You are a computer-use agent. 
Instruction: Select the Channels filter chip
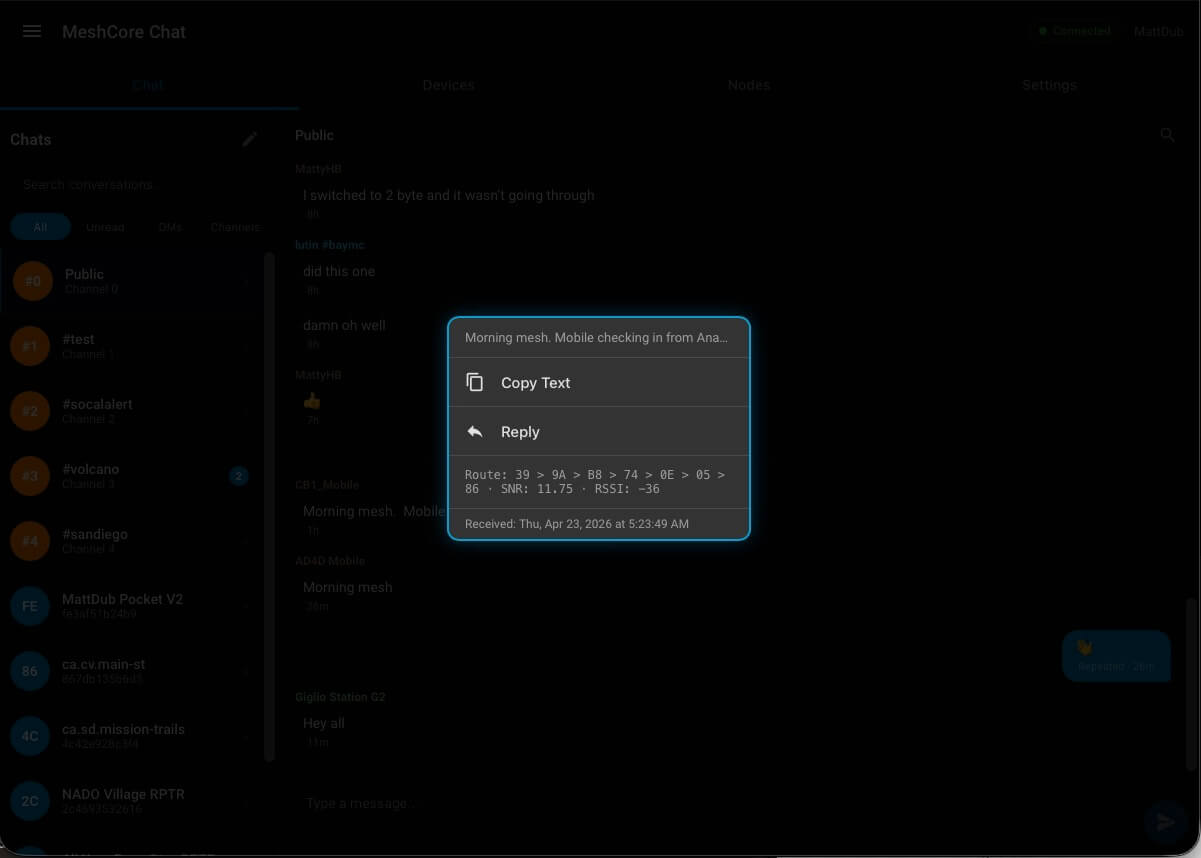(x=235, y=227)
